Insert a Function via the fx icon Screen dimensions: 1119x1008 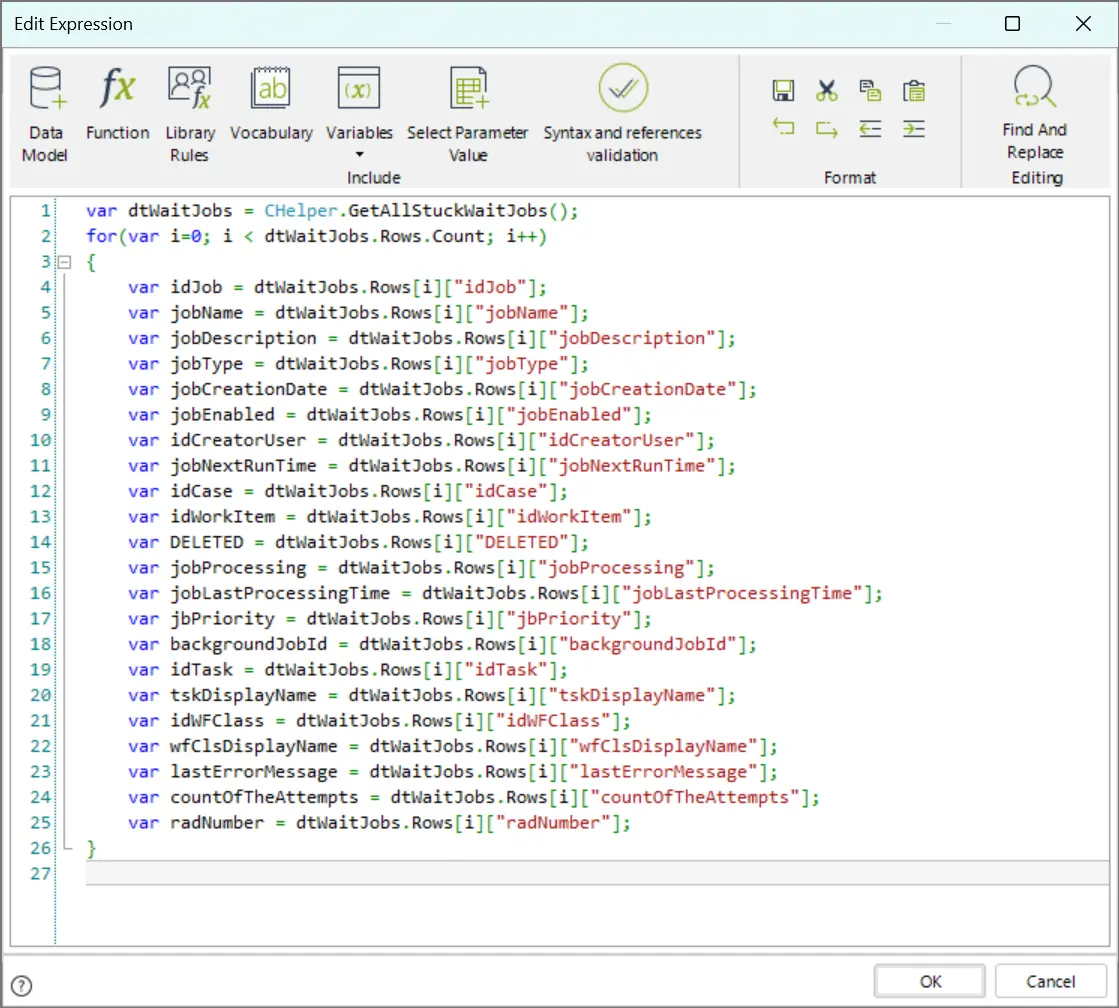[x=118, y=104]
